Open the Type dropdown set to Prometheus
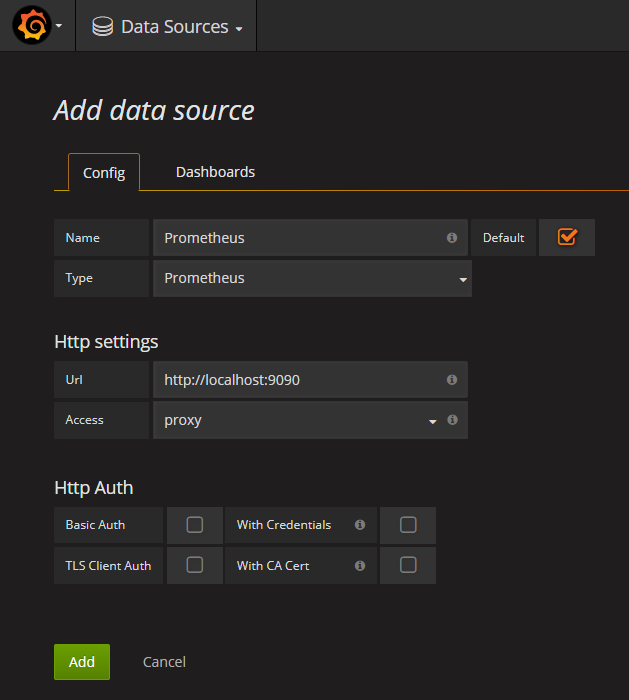 (x=312, y=279)
